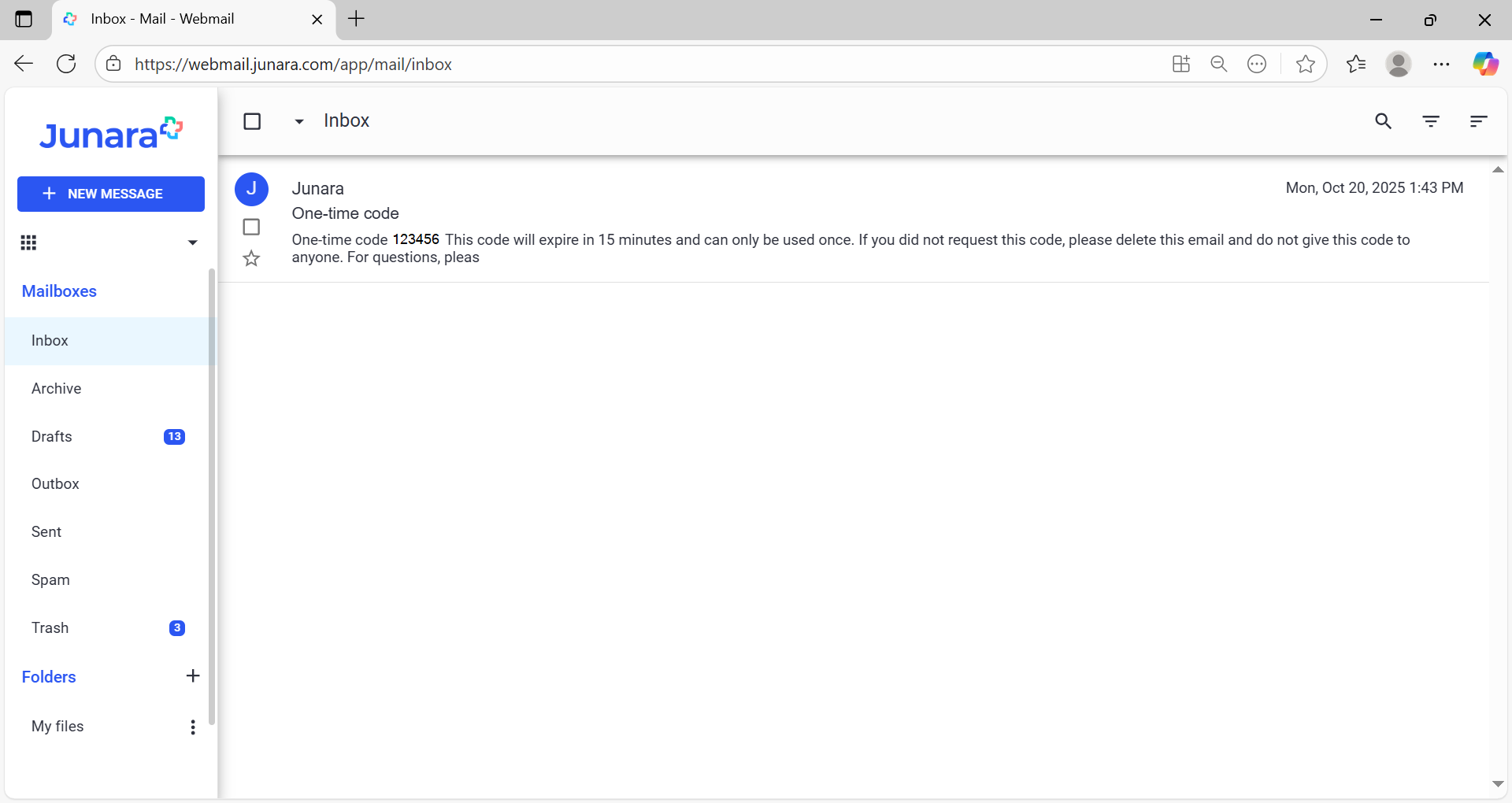Open the browser profile avatar
Viewport: 1512px width, 803px height.
pyautogui.click(x=1399, y=64)
